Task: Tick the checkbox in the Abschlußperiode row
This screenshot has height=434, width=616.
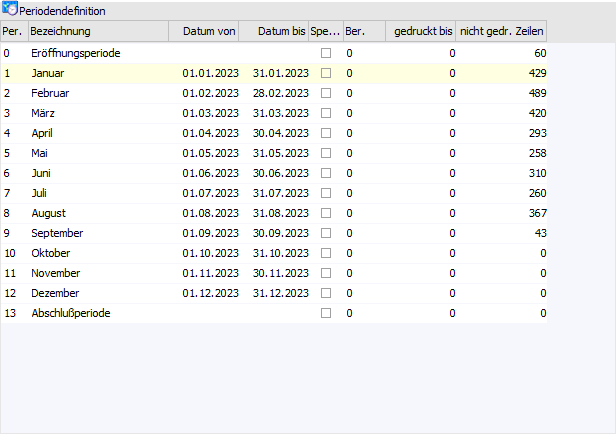Action: (x=326, y=313)
